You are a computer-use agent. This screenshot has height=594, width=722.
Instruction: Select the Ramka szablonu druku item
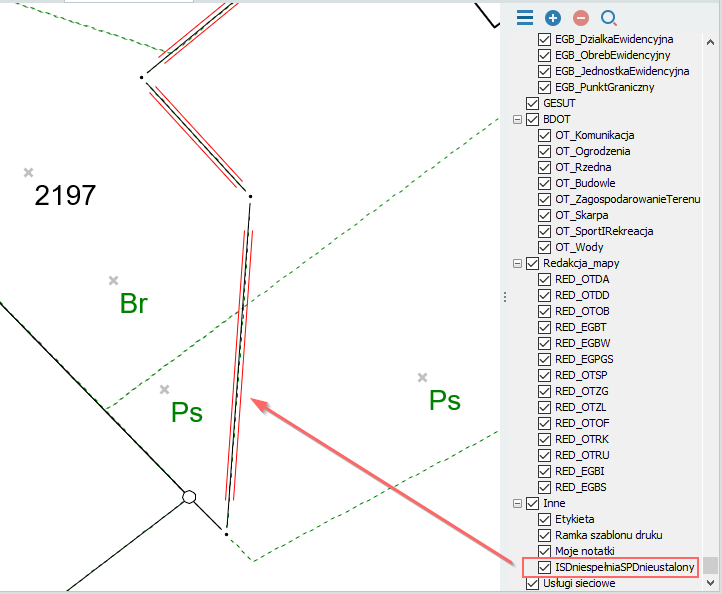(608, 535)
